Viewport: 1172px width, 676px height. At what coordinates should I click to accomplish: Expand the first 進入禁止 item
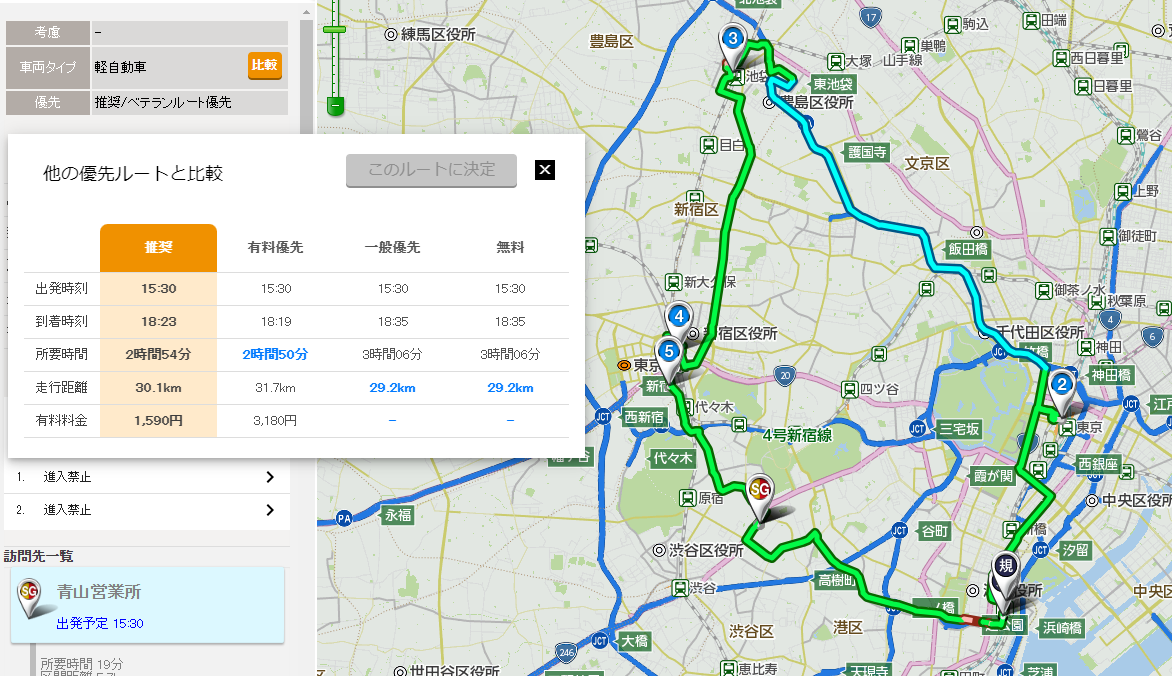point(146,477)
